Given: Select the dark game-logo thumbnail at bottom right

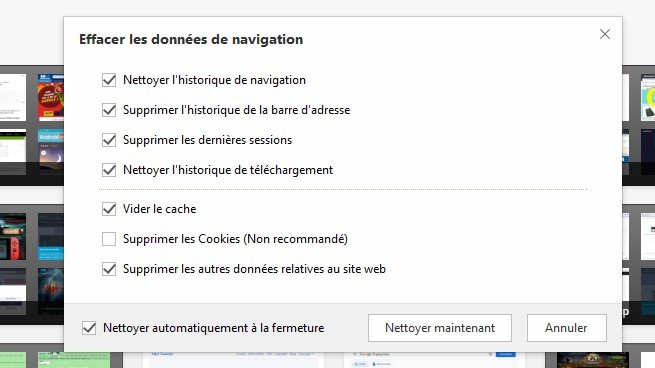Looking at the screenshot, I should click(x=593, y=360).
